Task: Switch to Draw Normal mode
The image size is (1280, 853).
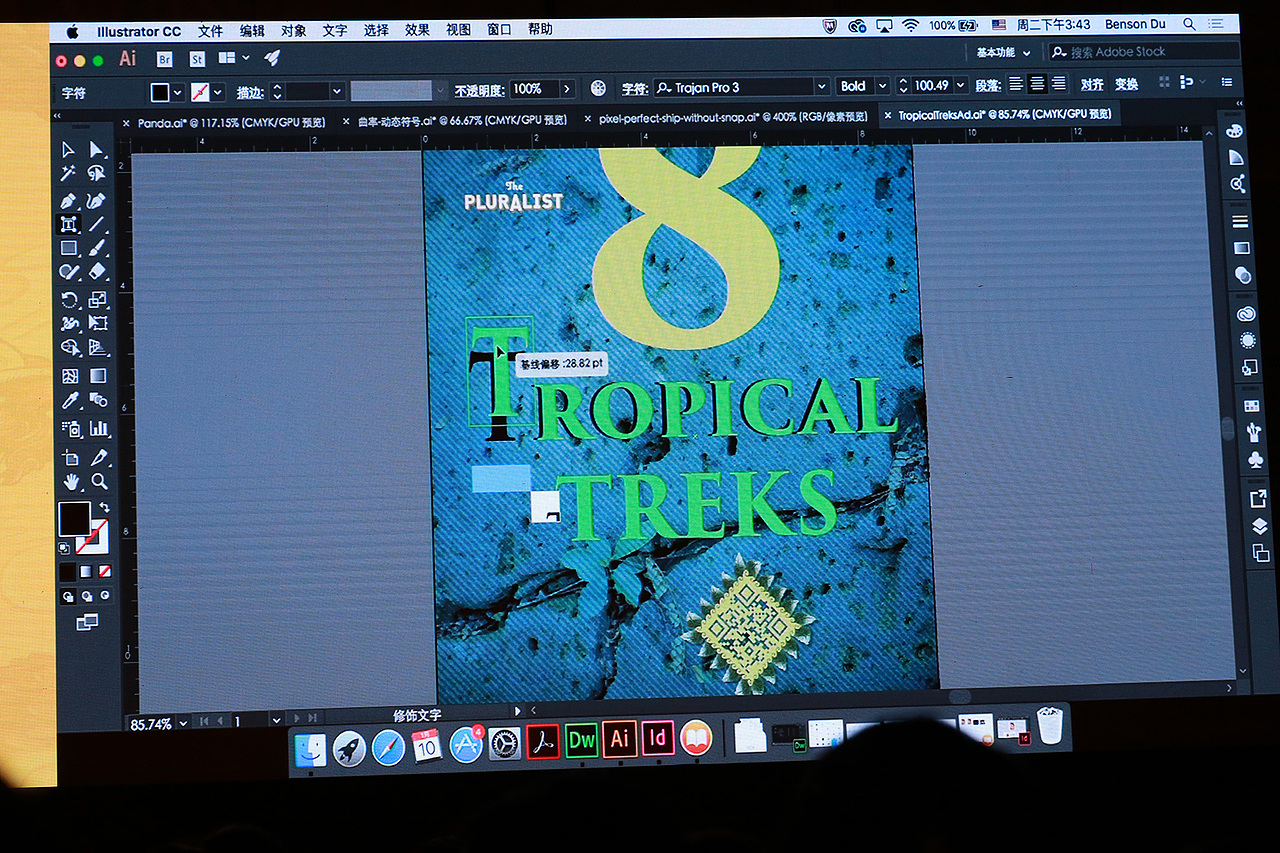Action: pyautogui.click(x=68, y=597)
